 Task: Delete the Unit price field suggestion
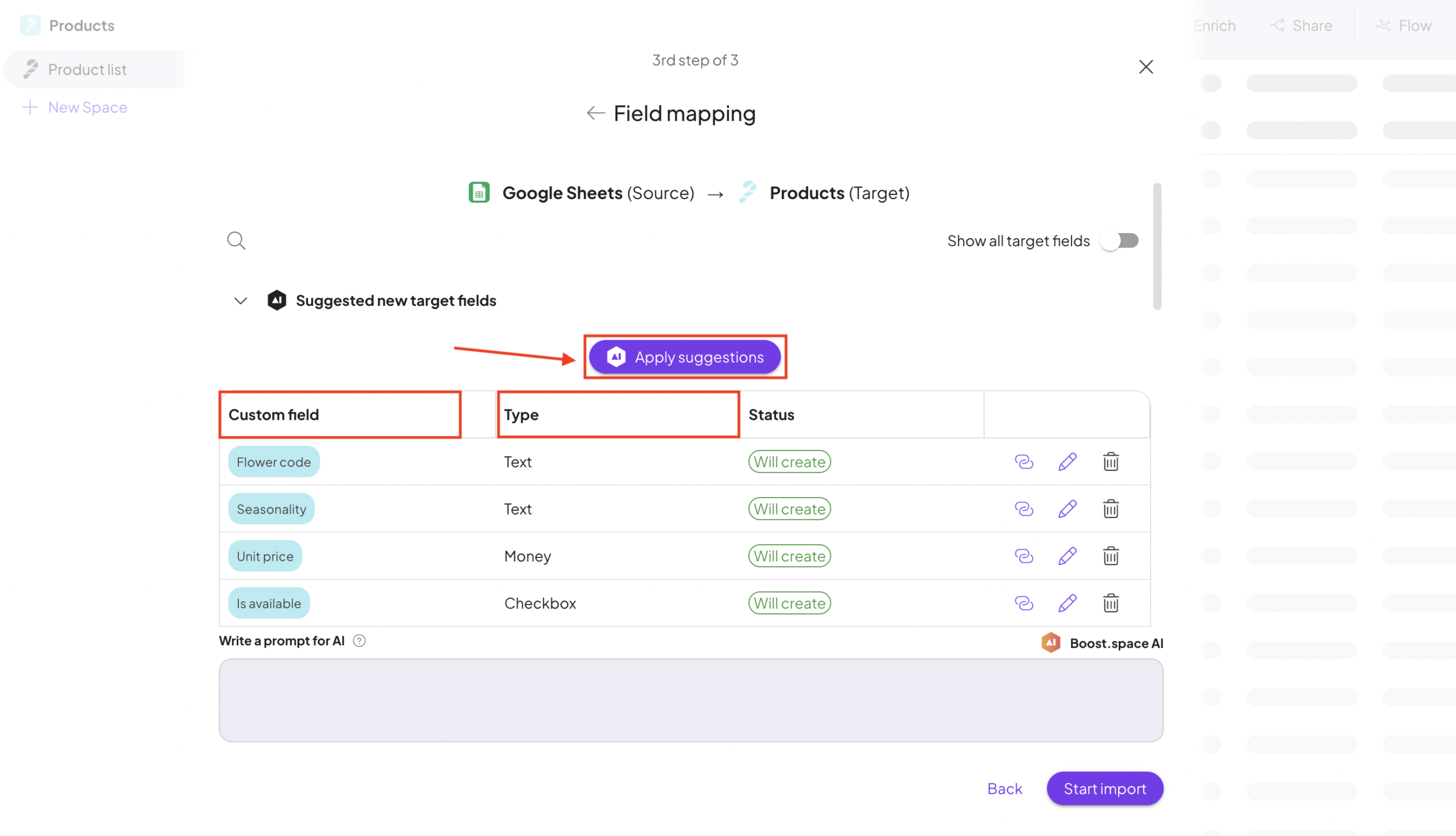1110,556
